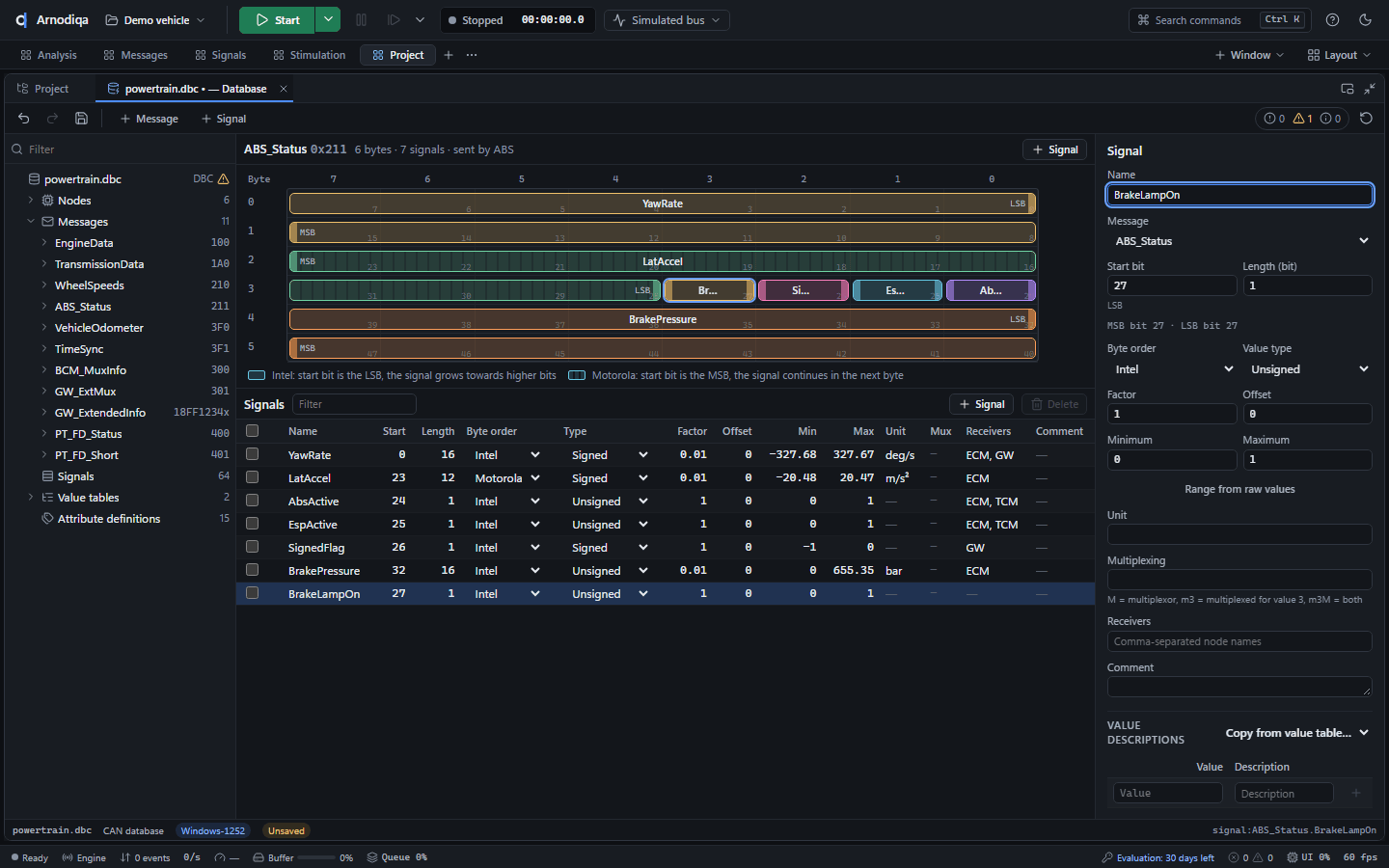
Task: Collapse the database panel with arrows icon
Action: 1370,89
